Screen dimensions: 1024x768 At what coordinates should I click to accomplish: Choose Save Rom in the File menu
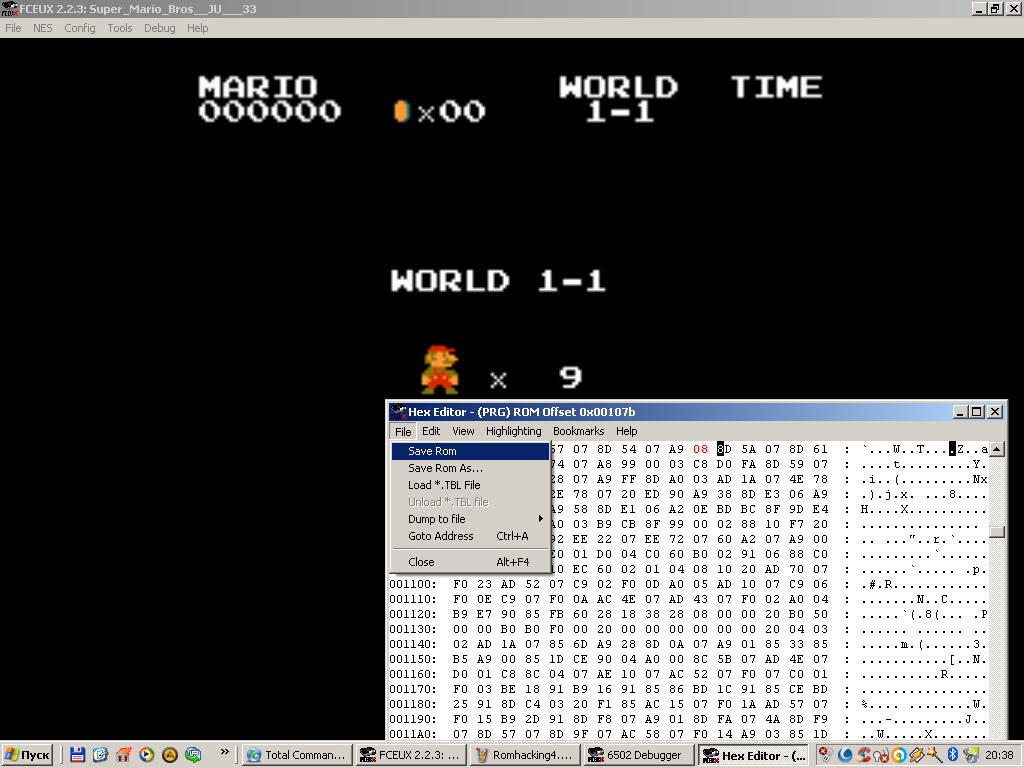(x=470, y=451)
